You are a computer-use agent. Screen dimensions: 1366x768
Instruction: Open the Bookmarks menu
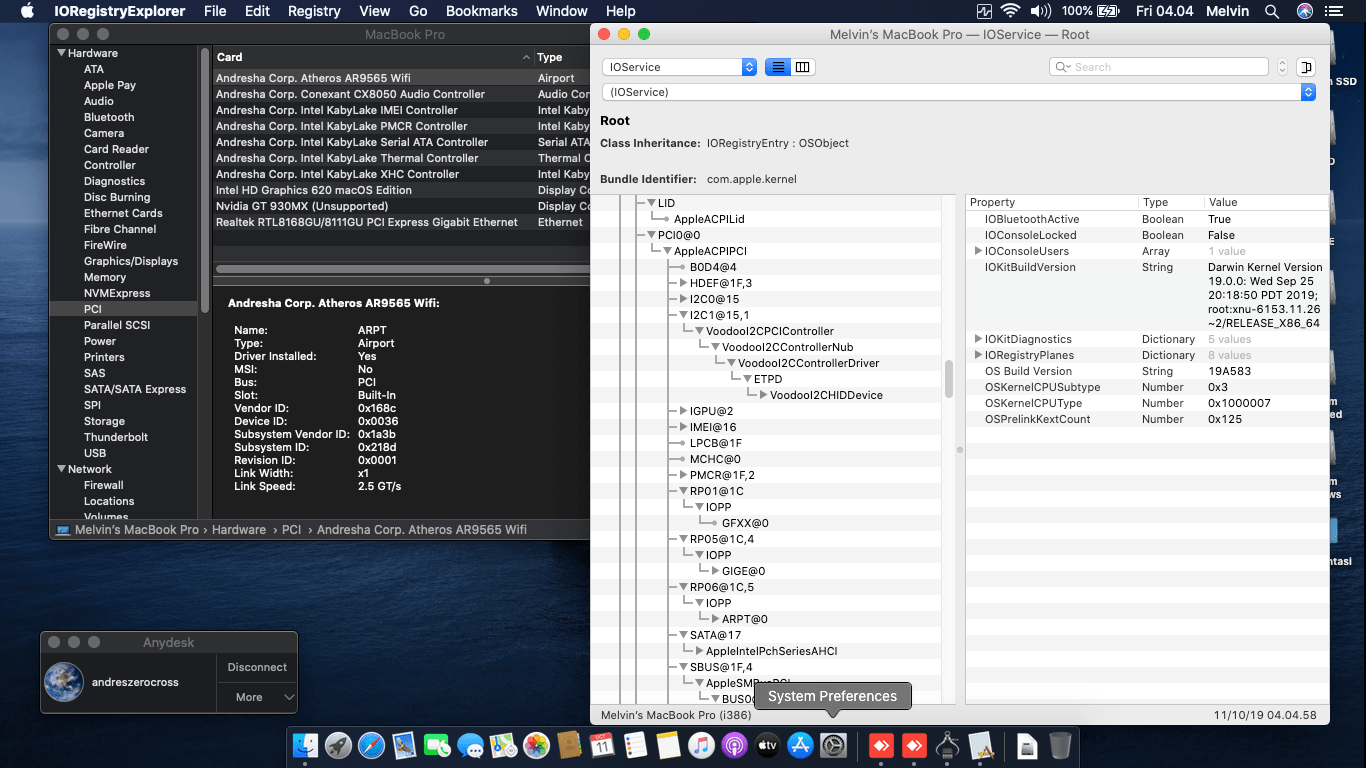click(482, 11)
